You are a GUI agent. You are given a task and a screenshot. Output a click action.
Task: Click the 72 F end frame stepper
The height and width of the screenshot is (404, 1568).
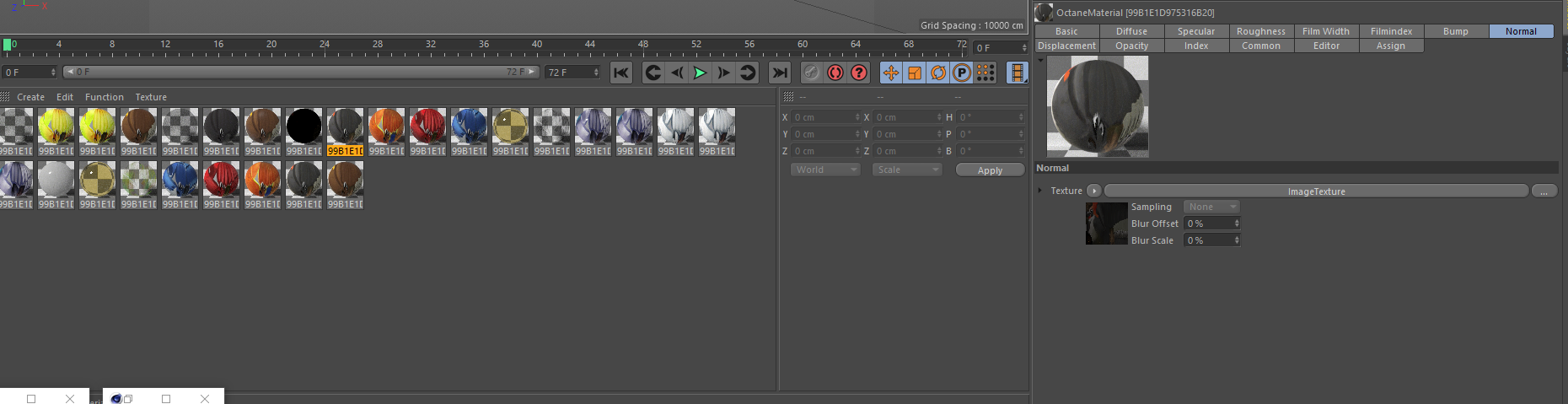pyautogui.click(x=596, y=73)
